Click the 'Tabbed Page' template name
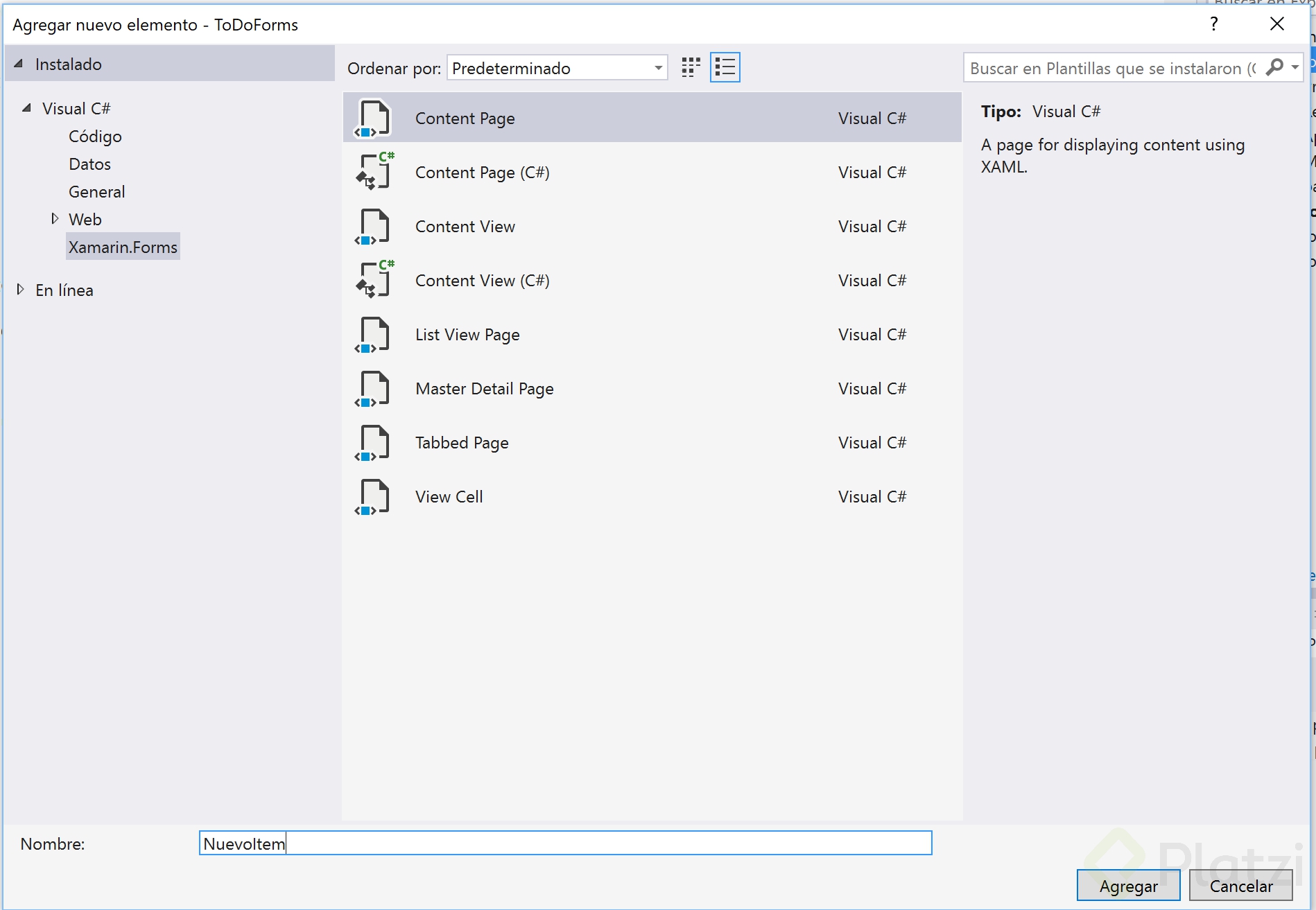This screenshot has width=1316, height=910. (x=462, y=443)
